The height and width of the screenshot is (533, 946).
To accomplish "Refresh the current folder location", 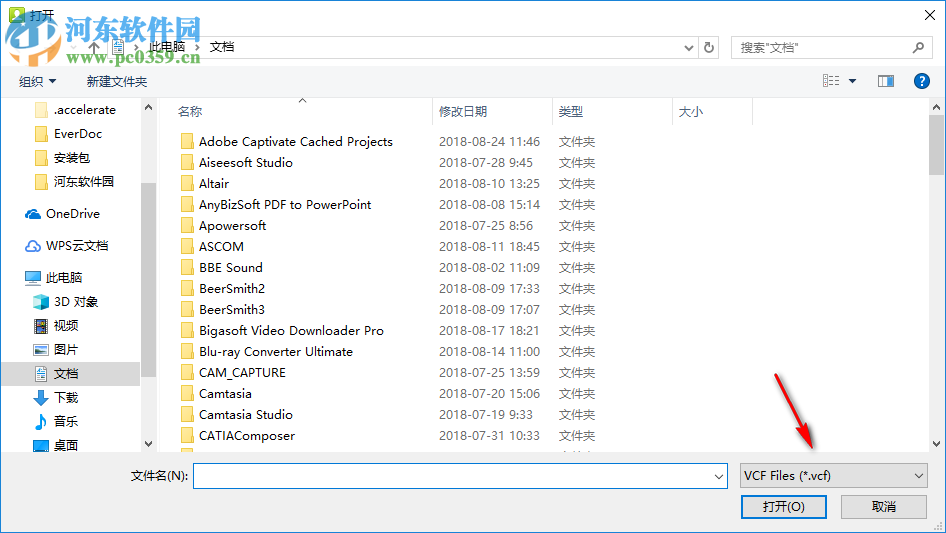I will click(709, 47).
